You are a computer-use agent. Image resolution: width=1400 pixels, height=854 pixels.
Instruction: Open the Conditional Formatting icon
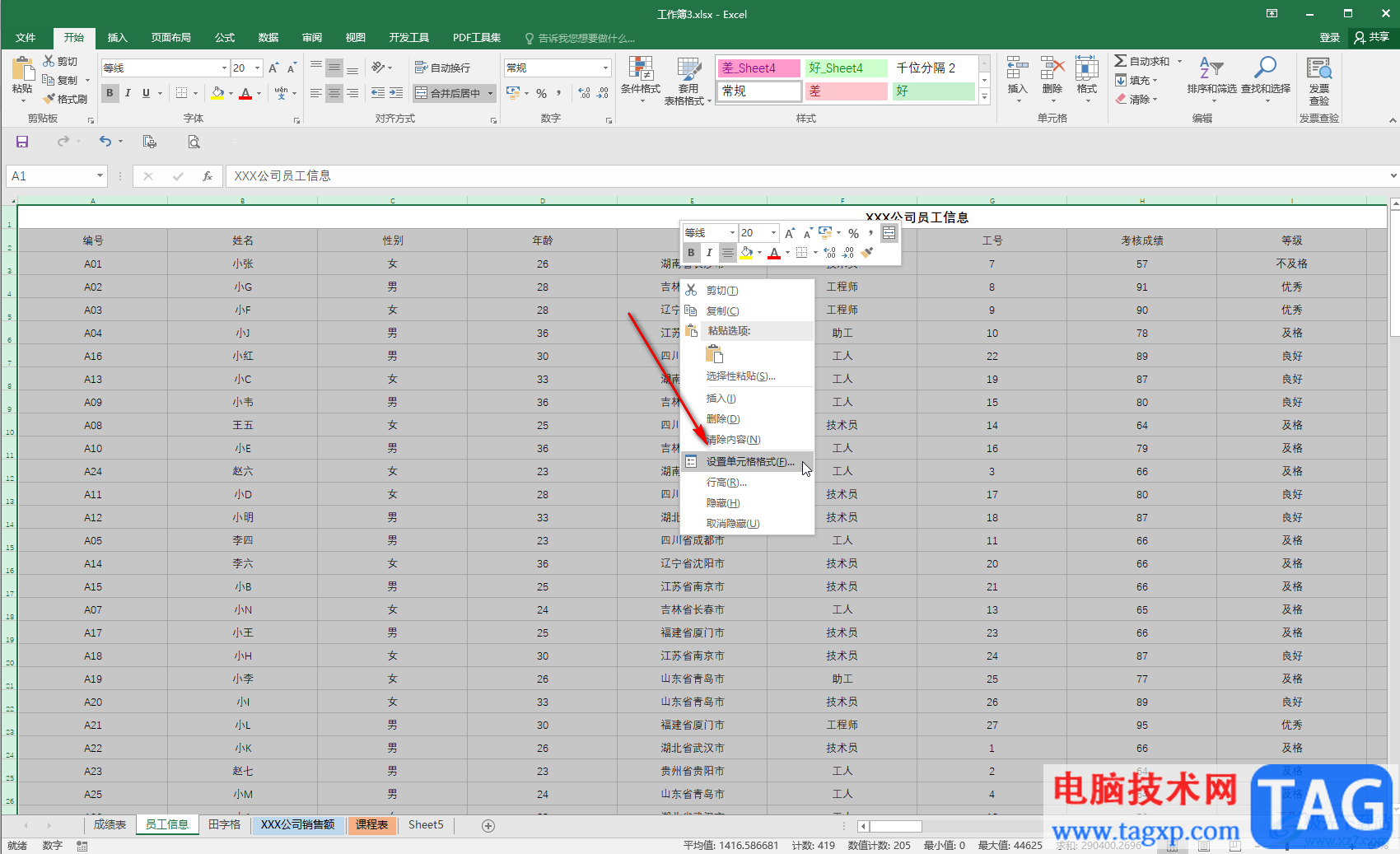pos(640,69)
